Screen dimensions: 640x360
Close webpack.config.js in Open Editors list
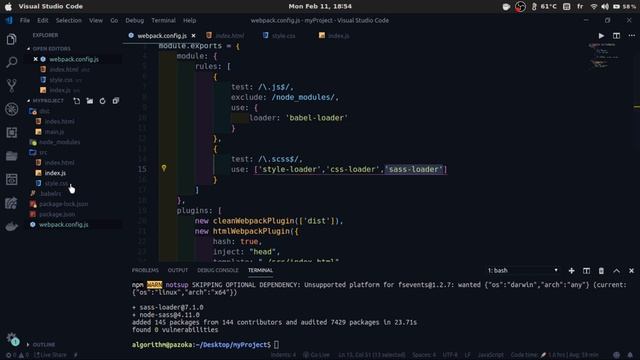36,59
